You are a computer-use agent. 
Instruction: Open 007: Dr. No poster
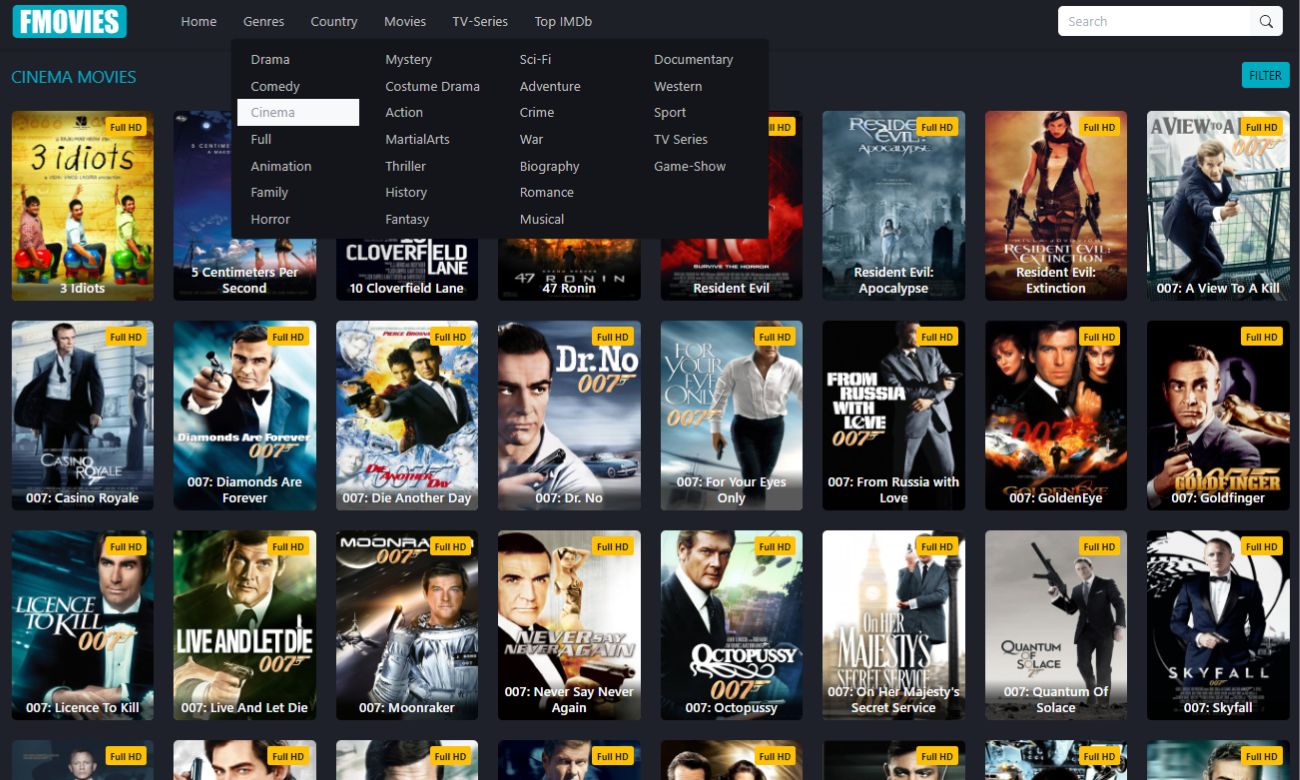[x=569, y=415]
